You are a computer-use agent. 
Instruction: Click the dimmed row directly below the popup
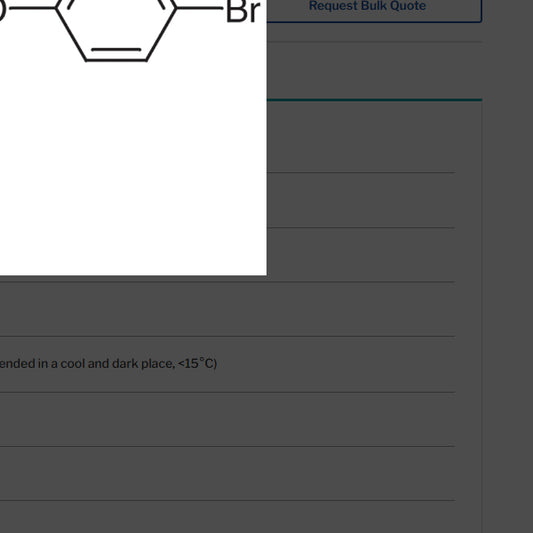point(228,309)
